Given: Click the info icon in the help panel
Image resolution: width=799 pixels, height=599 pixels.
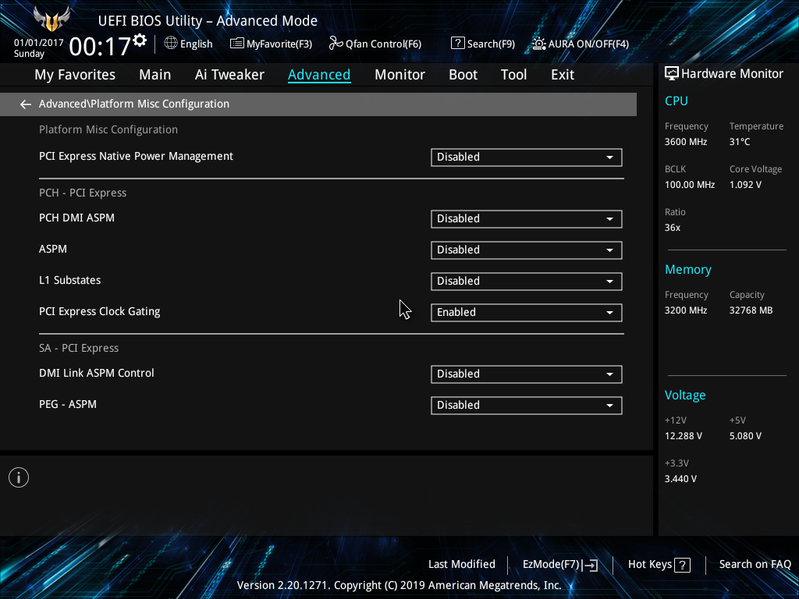Looking at the screenshot, I should [19, 478].
